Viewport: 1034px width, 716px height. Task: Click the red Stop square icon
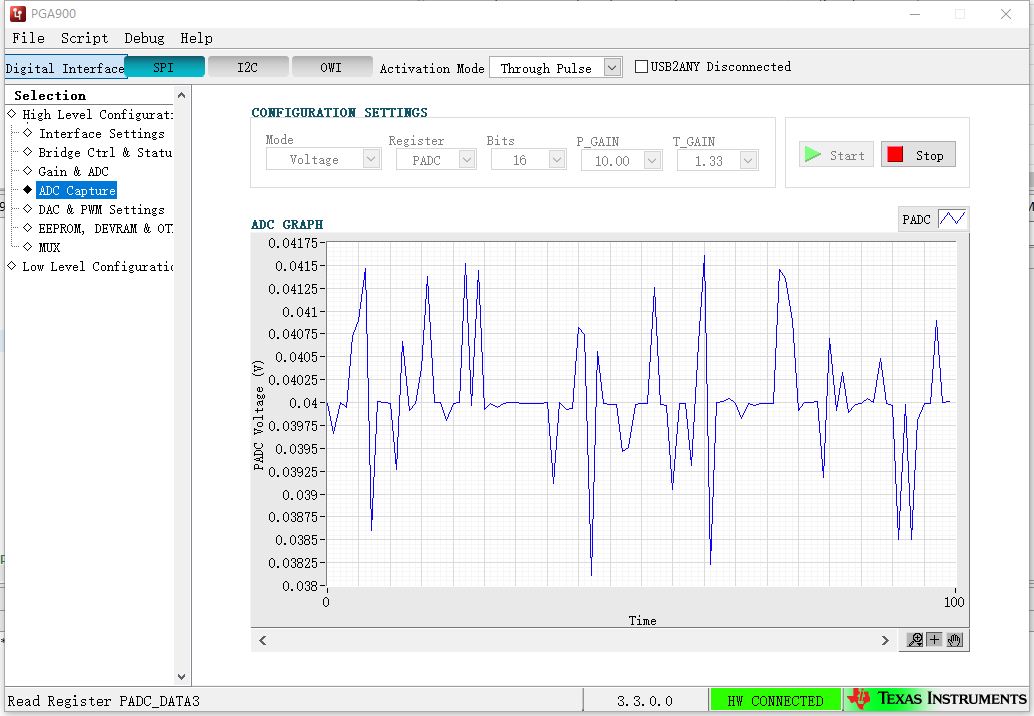pyautogui.click(x=895, y=154)
